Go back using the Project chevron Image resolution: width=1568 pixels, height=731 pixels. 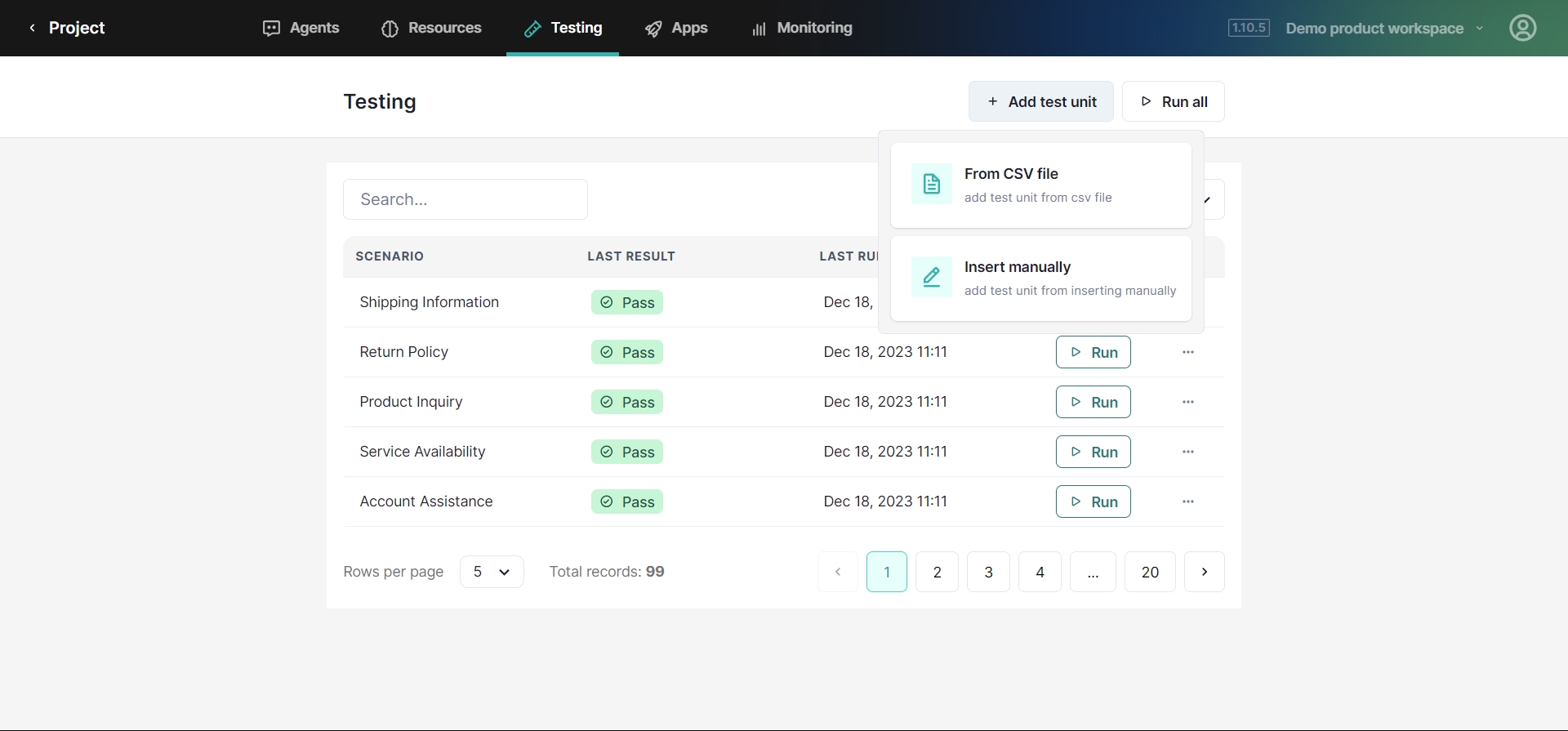click(x=33, y=28)
